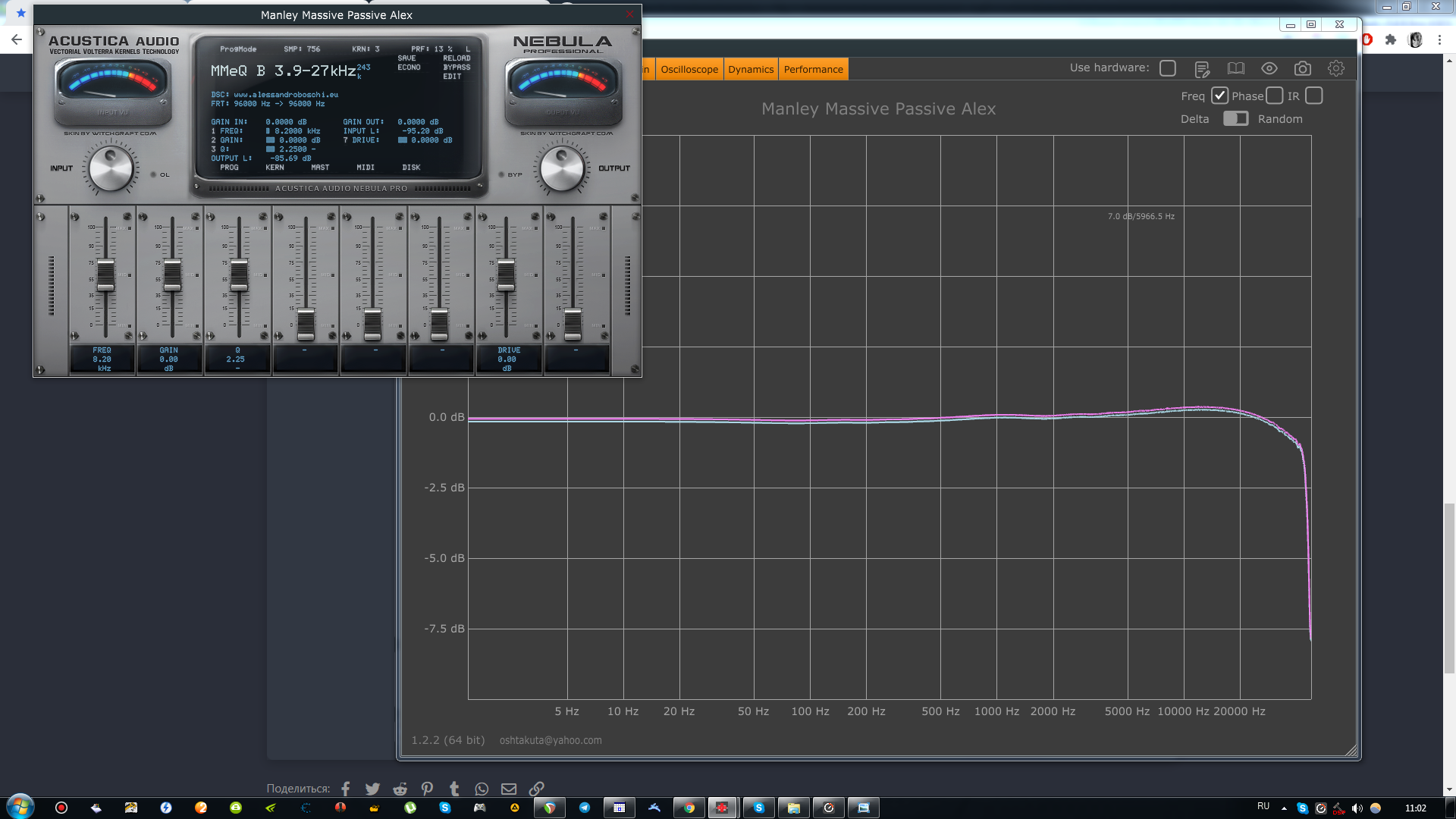Open the PROG page in Nebula display
This screenshot has height=819, width=1456.
click(x=229, y=168)
